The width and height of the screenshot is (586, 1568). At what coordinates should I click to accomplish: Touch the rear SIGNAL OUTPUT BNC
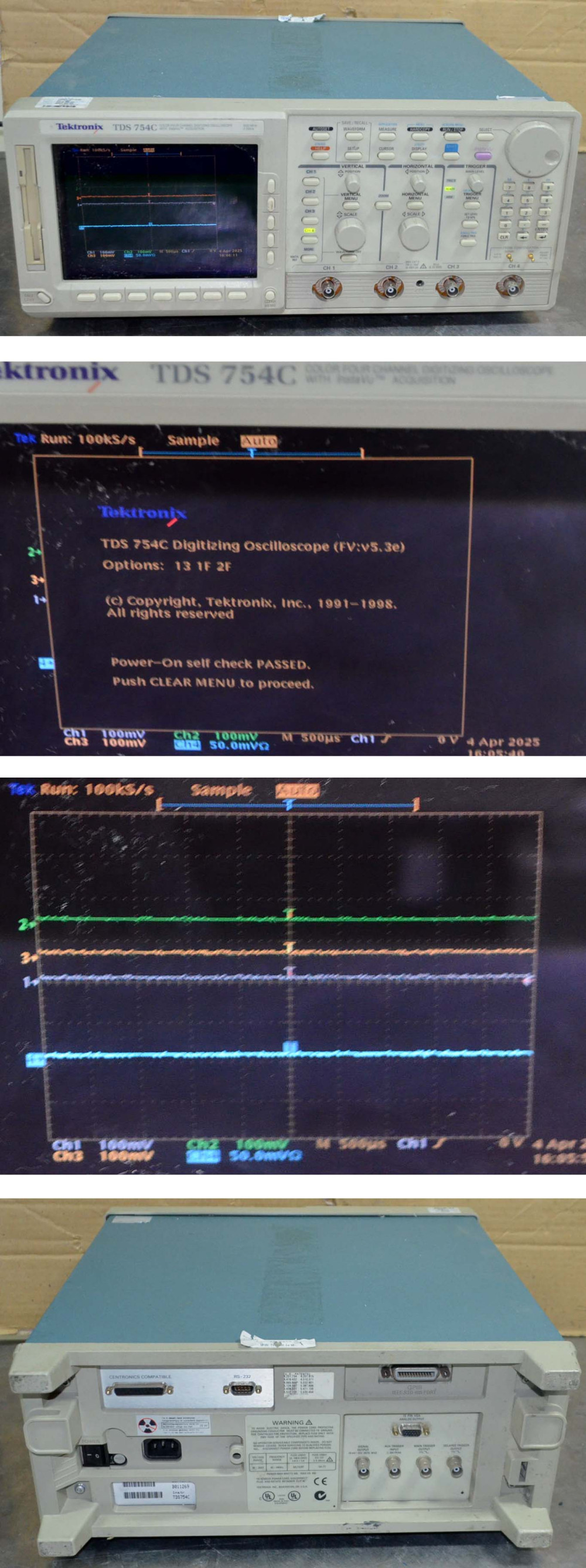(363, 1468)
